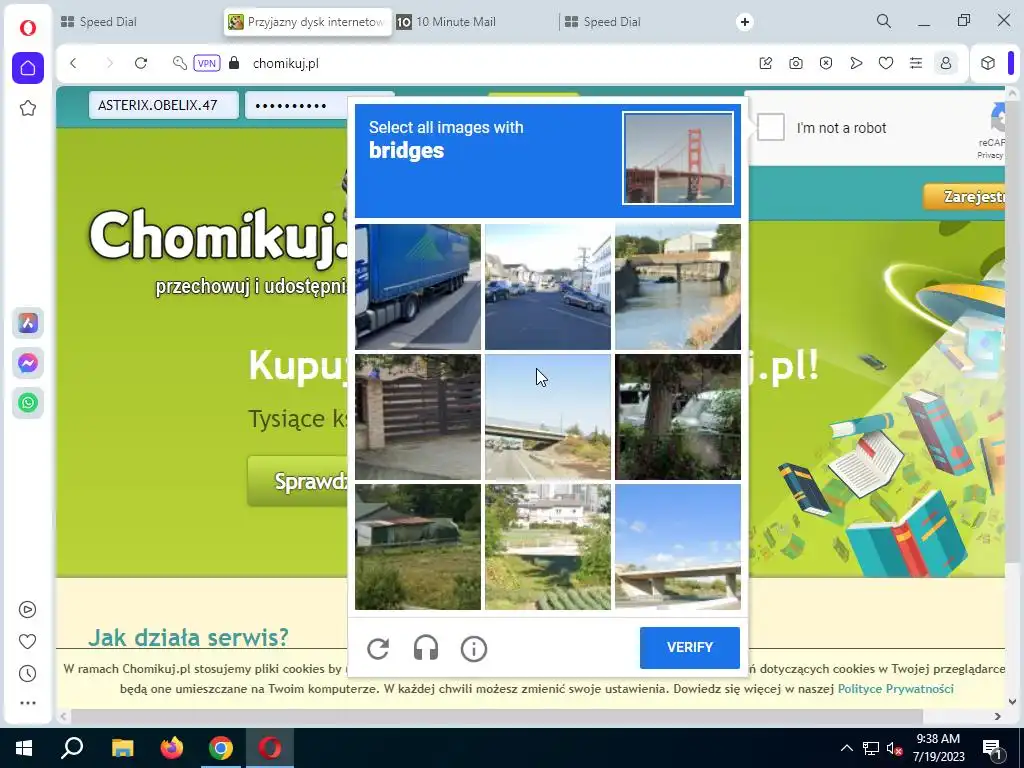Open Opera home start page icon
This screenshot has width=1024, height=768.
tap(28, 68)
